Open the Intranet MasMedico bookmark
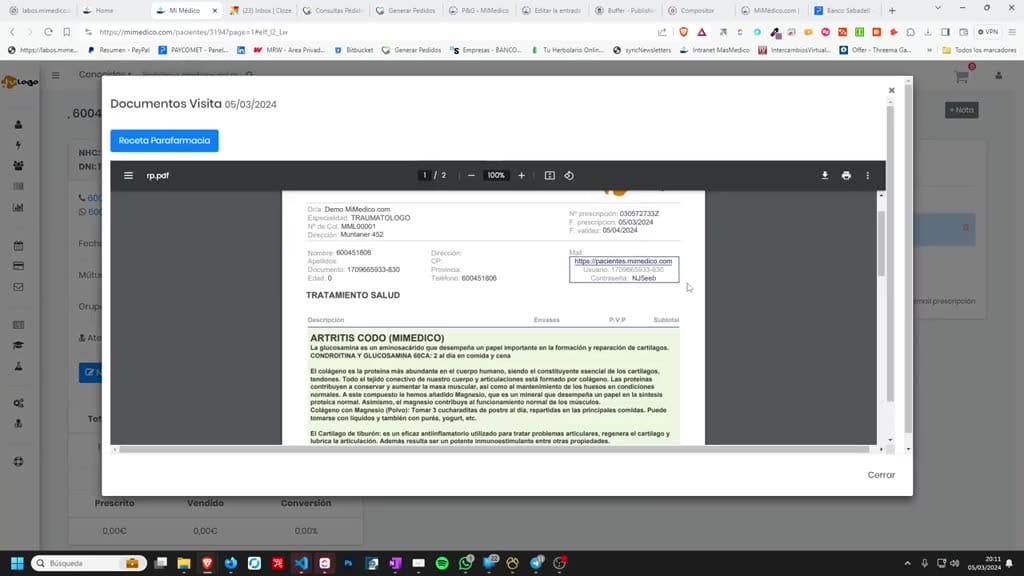This screenshot has height=576, width=1024. [x=714, y=50]
